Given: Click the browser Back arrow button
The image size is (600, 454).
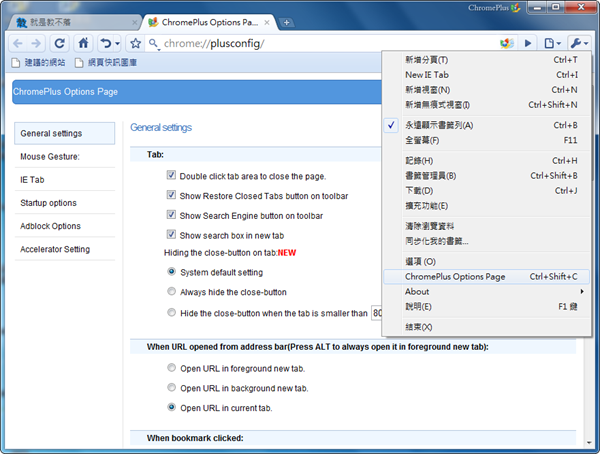Looking at the screenshot, I should point(18,43).
